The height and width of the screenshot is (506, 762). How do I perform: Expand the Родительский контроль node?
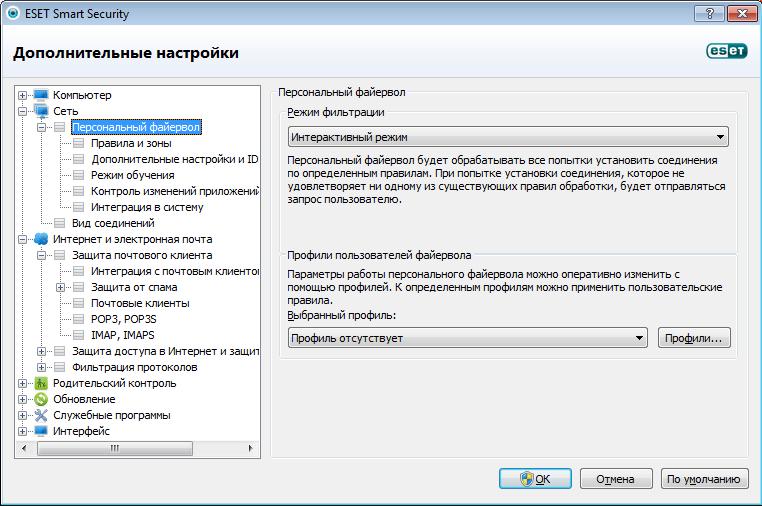coord(22,384)
